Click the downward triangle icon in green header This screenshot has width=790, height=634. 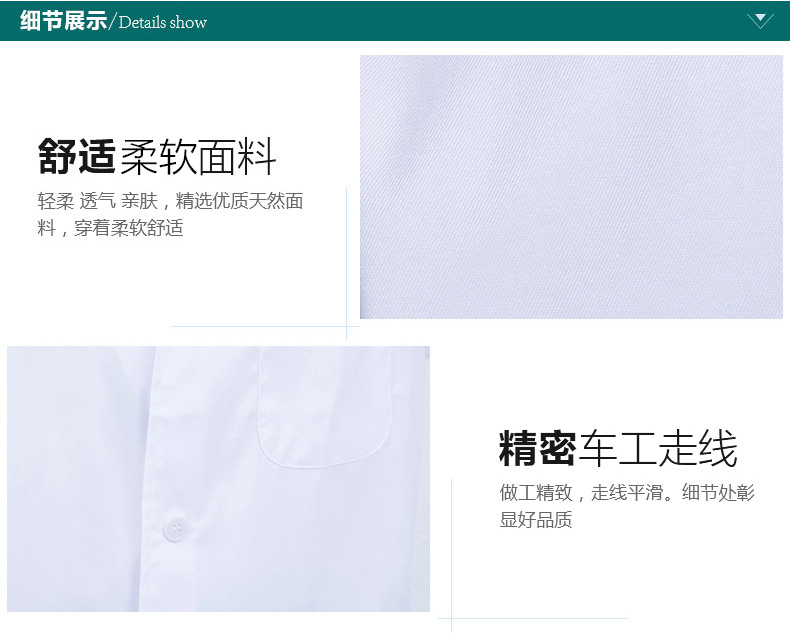(x=760, y=21)
